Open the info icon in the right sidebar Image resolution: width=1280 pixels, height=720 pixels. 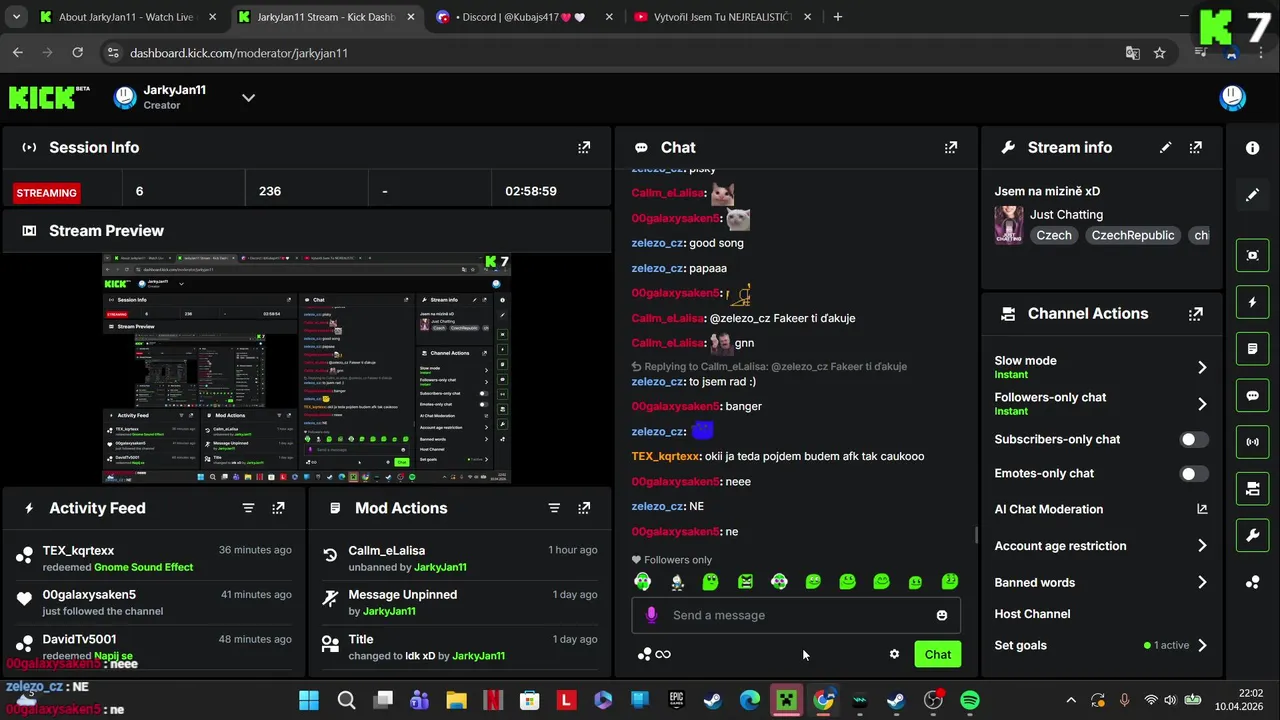[1252, 148]
